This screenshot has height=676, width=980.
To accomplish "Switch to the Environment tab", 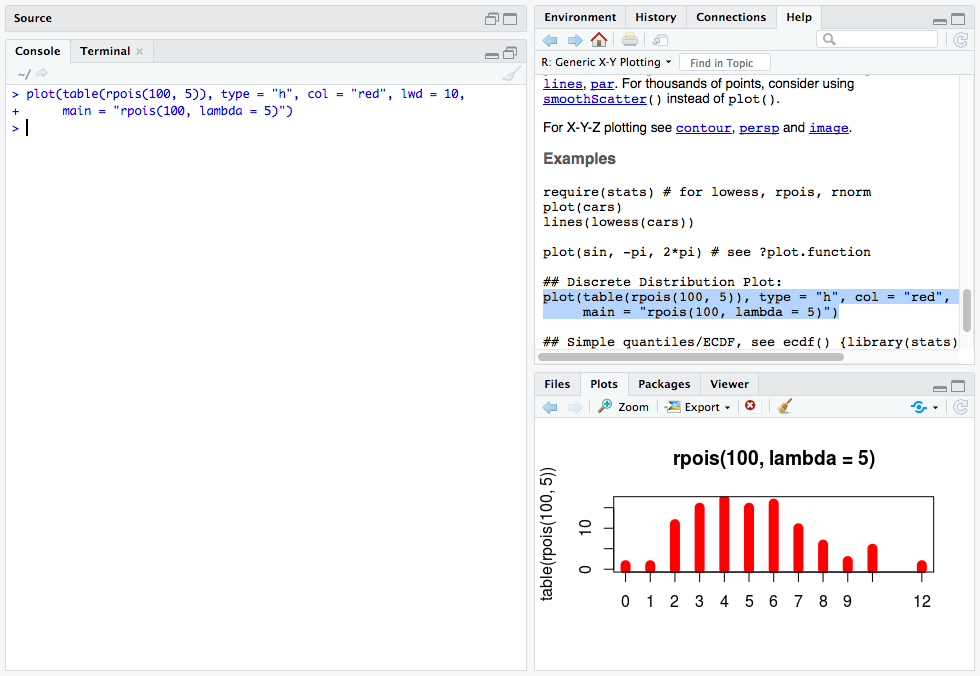I will 580,17.
